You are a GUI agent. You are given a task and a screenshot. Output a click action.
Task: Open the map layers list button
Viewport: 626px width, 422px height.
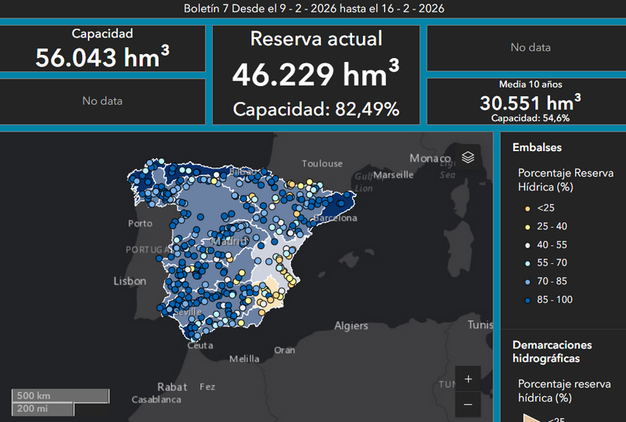tap(468, 157)
